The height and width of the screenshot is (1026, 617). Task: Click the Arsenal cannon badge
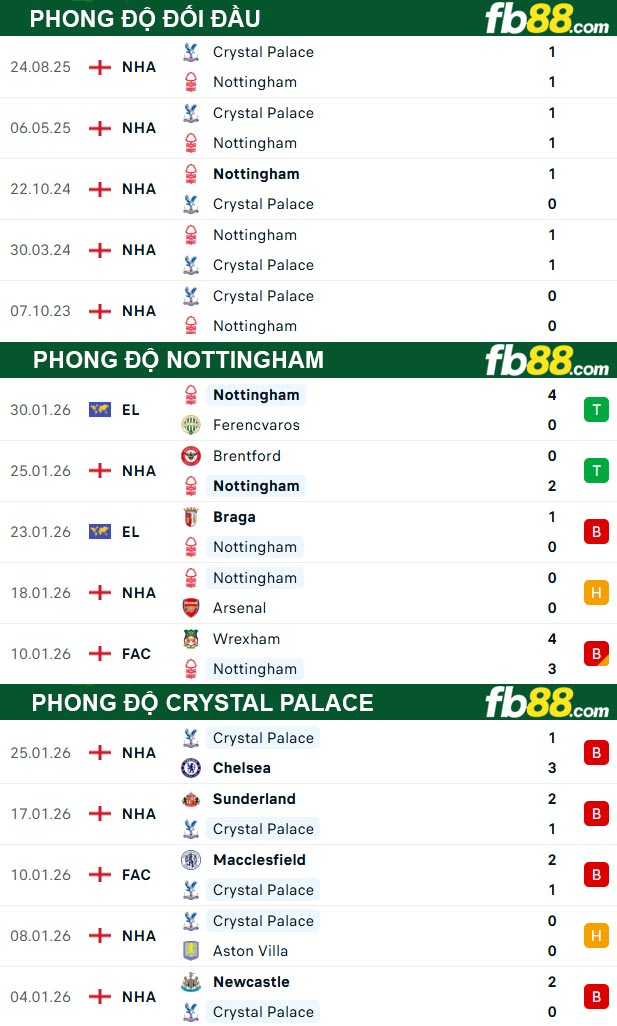(191, 608)
